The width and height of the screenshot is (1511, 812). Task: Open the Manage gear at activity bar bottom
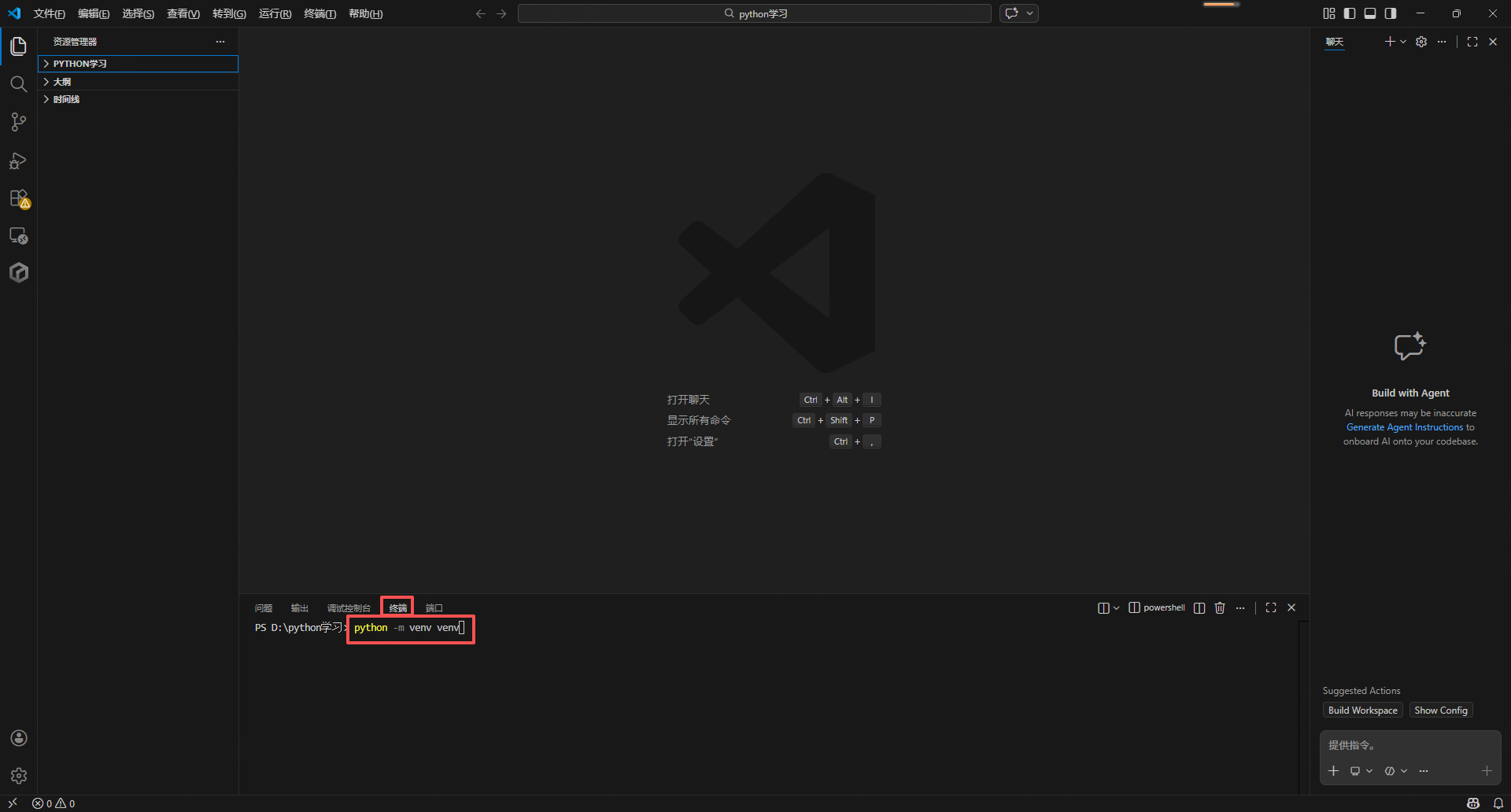(19, 776)
